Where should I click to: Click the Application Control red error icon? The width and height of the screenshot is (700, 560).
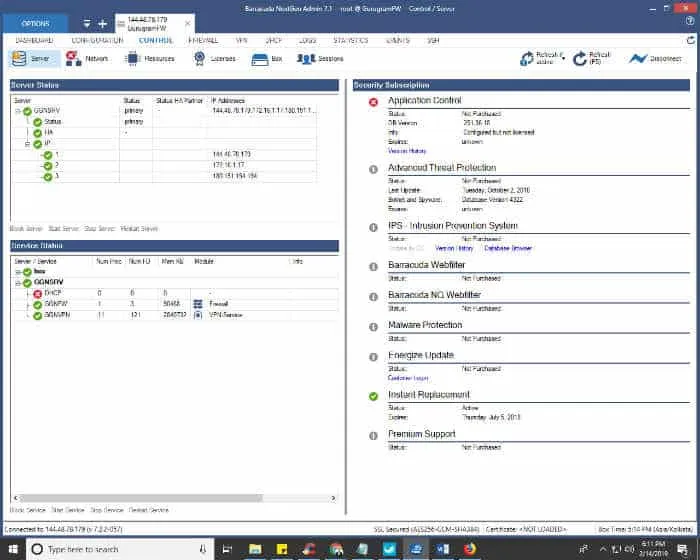pyautogui.click(x=373, y=102)
